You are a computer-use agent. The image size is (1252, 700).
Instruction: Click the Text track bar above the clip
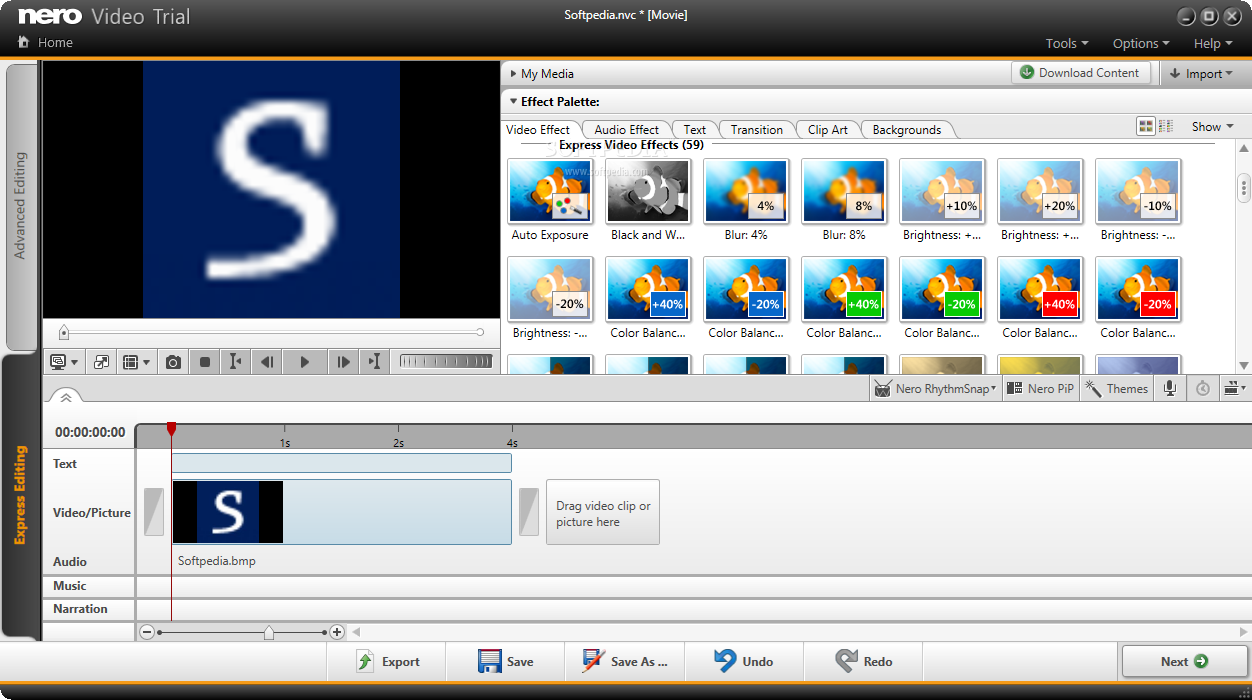(x=342, y=463)
